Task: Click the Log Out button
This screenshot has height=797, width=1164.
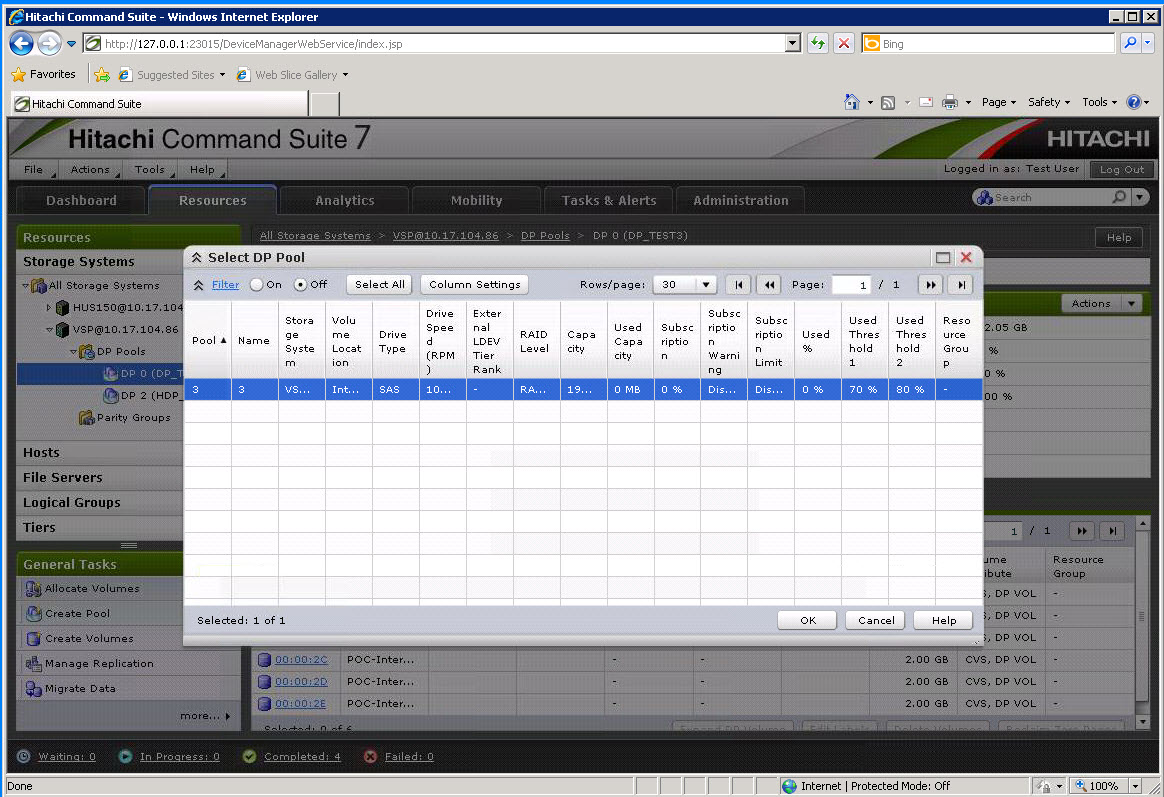Action: tap(1122, 169)
